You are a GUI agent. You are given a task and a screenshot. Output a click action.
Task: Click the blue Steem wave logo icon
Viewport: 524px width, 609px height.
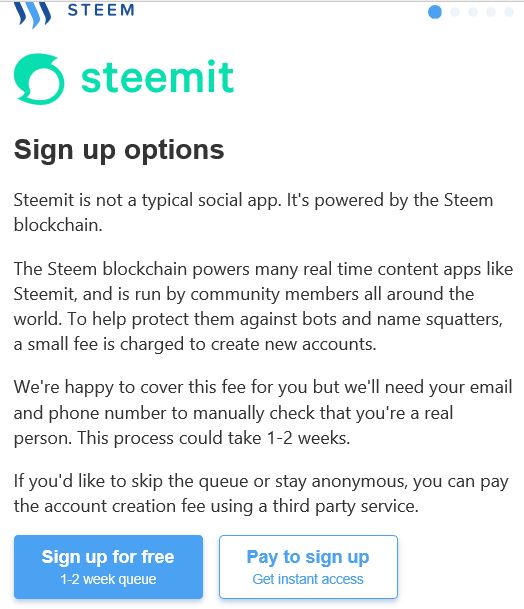[32, 14]
